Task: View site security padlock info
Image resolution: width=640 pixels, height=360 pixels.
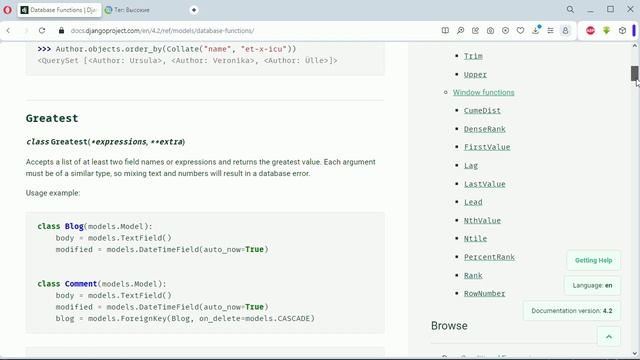Action: 61,31
